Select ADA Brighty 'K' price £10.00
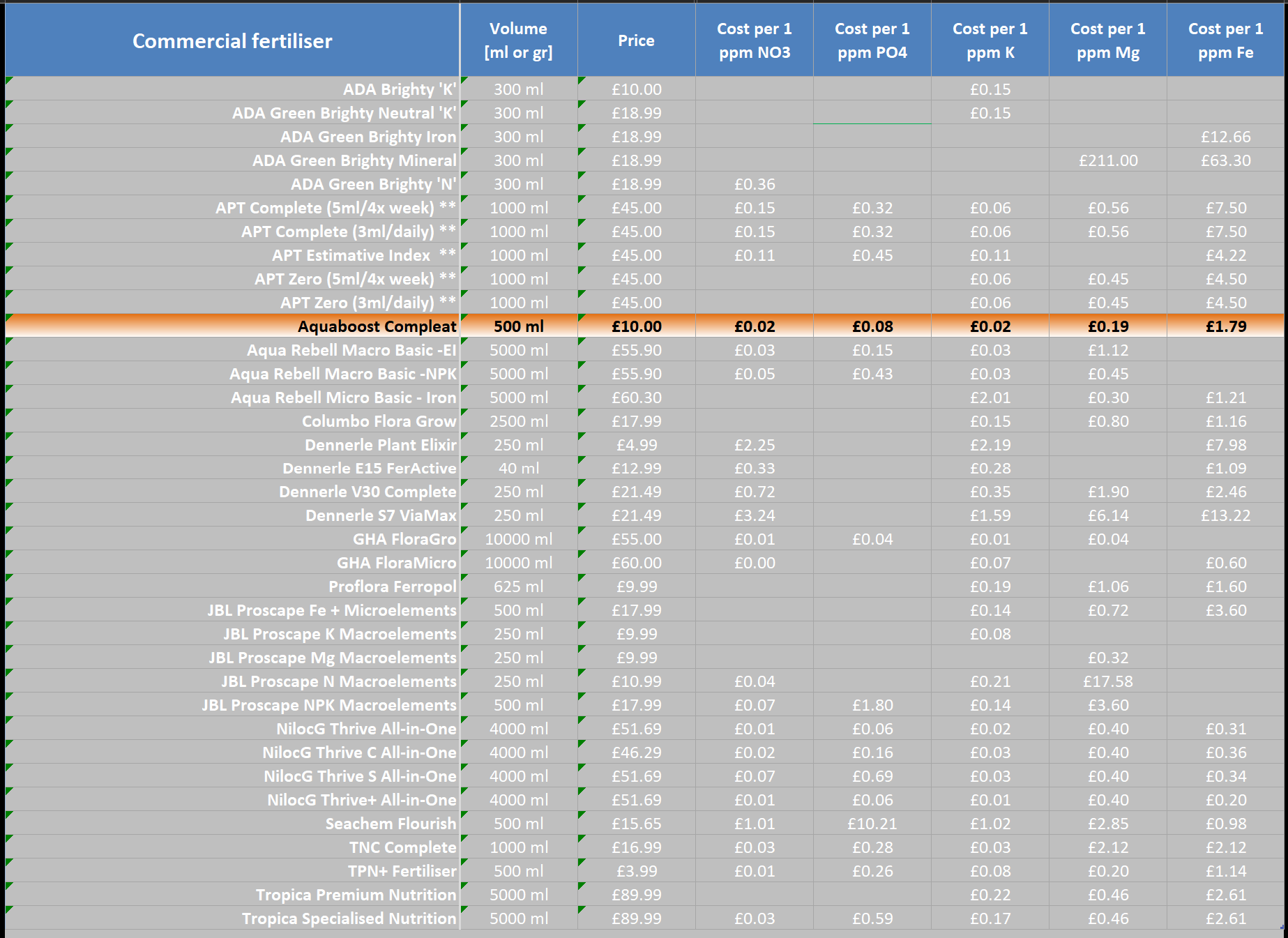This screenshot has height=938, width=1288. tap(637, 89)
